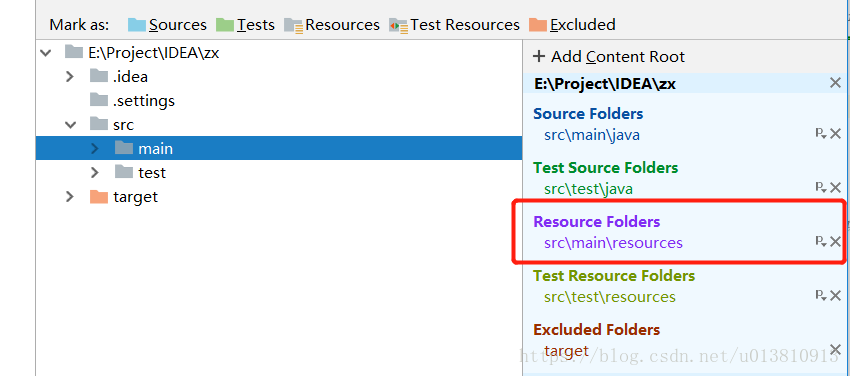Remove target from Excluded Folders
This screenshot has width=850, height=376.
pyautogui.click(x=835, y=349)
